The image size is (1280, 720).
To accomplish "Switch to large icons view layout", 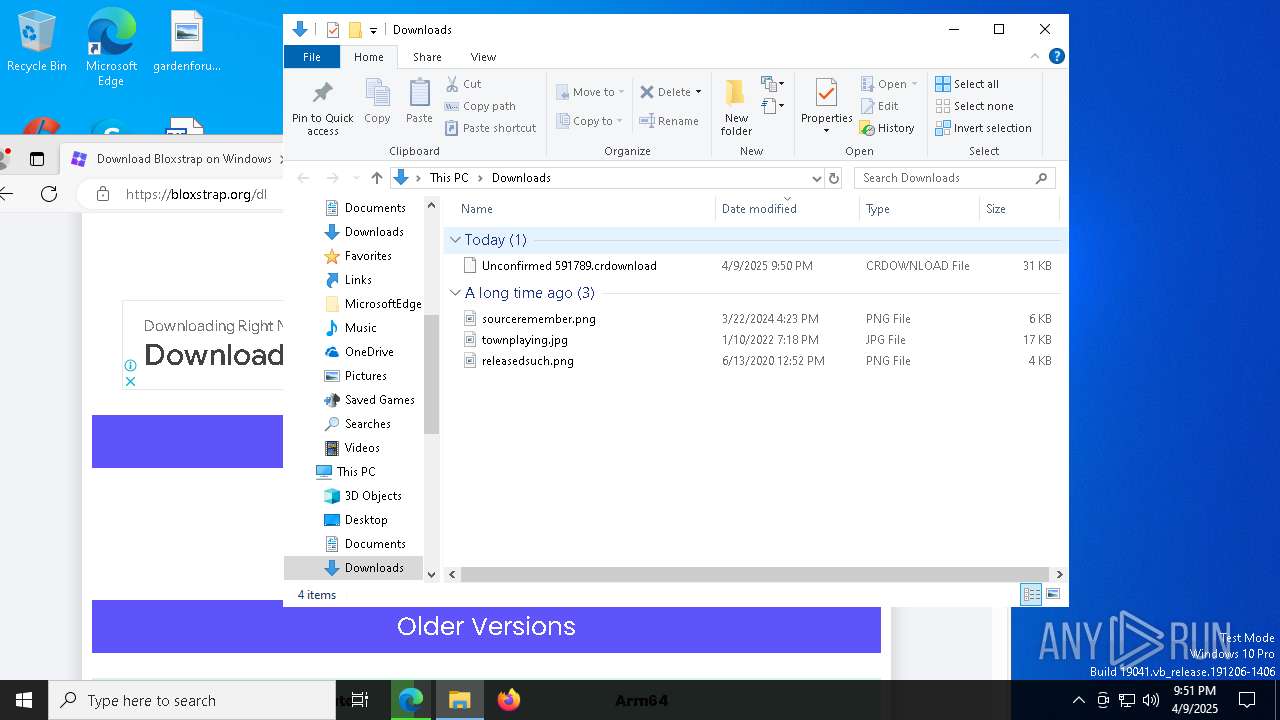I will [x=1052, y=595].
